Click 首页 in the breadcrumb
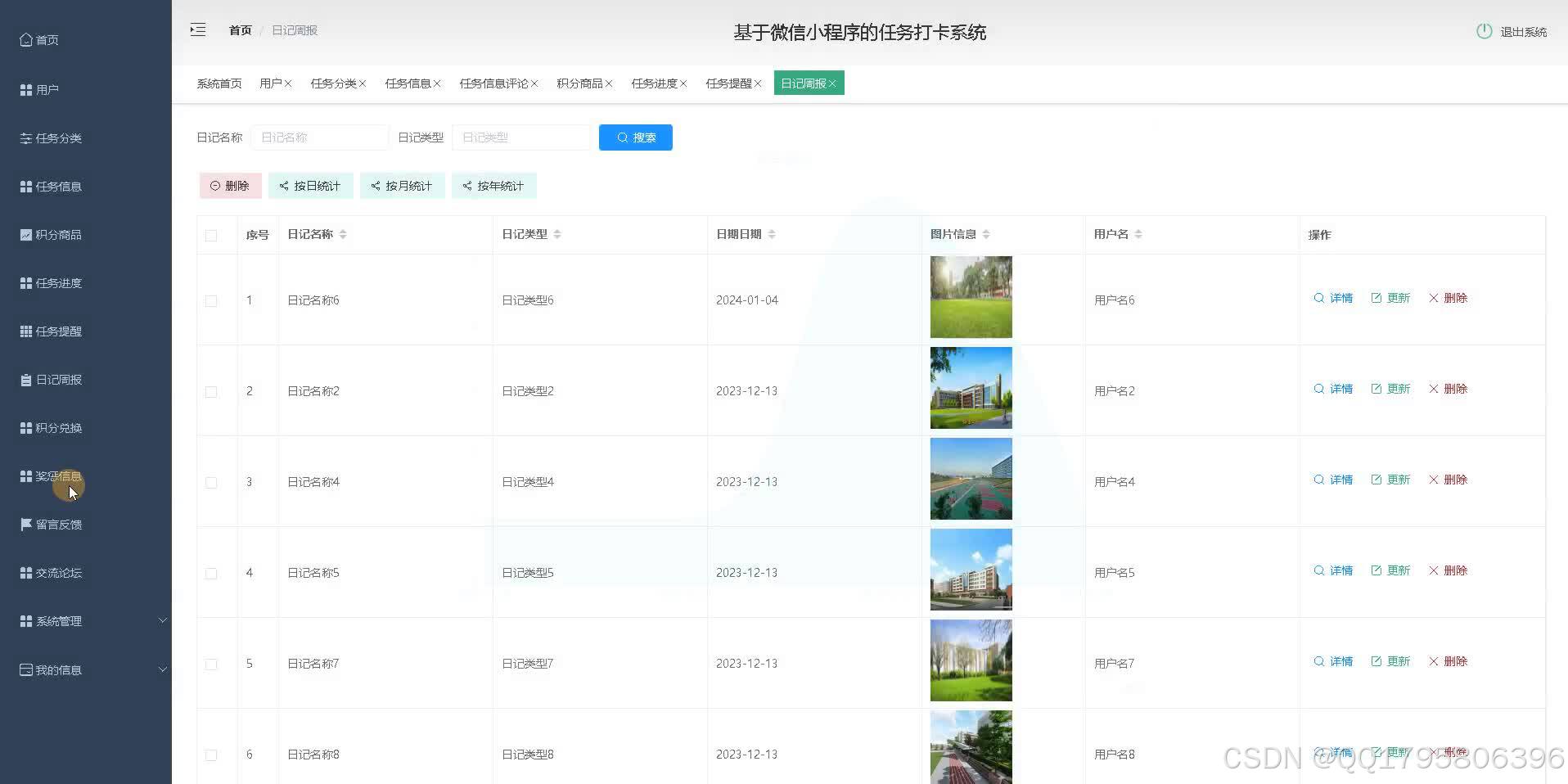Screen dimensions: 1568x784 [241, 30]
